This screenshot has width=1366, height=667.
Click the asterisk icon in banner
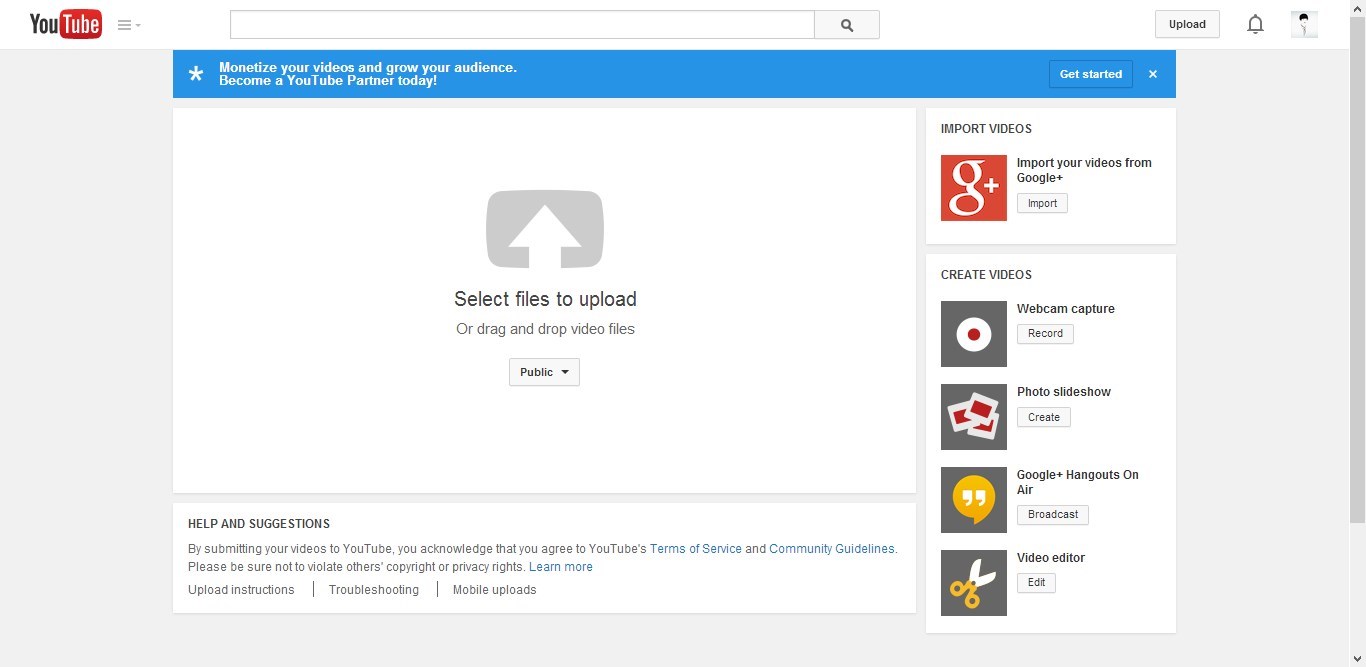coord(196,74)
